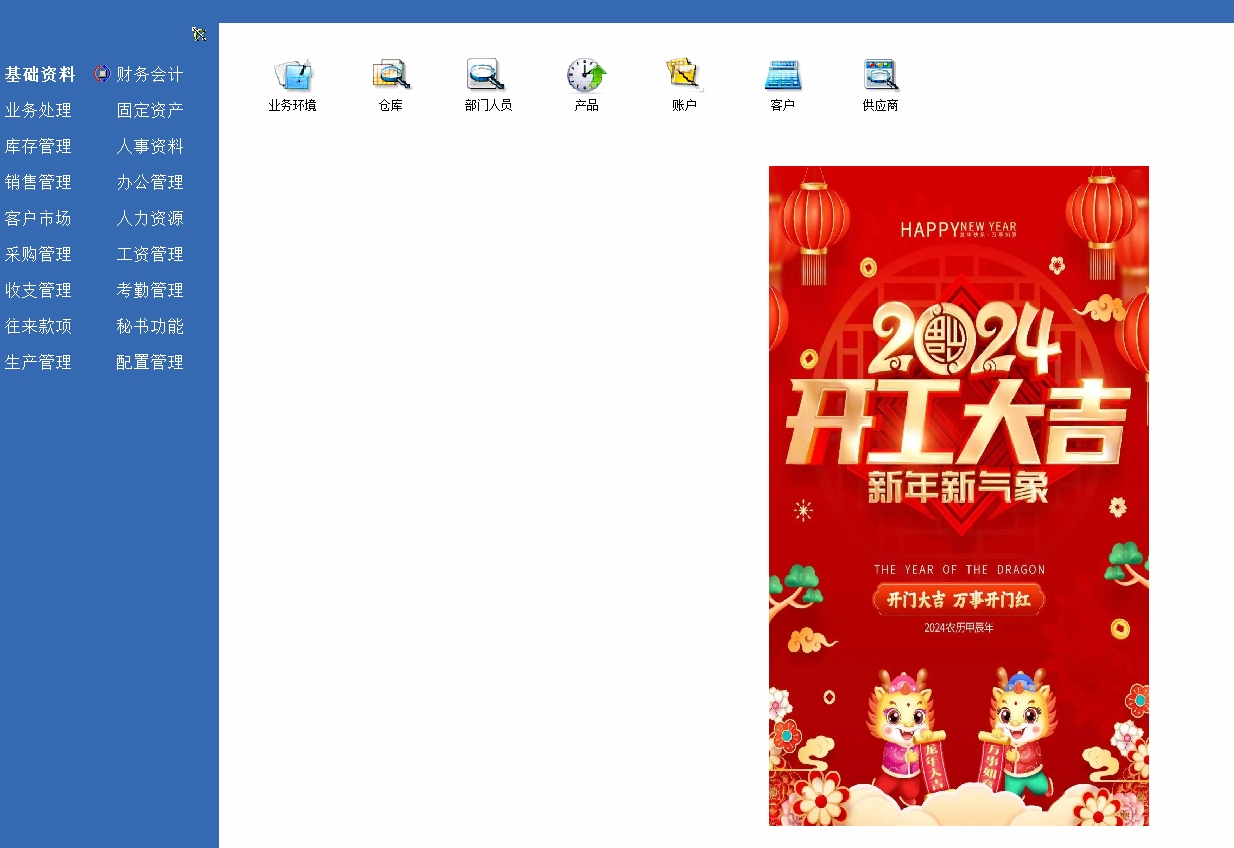Choose 工资管理 payroll management
This screenshot has height=848, width=1234.
pyautogui.click(x=150, y=255)
